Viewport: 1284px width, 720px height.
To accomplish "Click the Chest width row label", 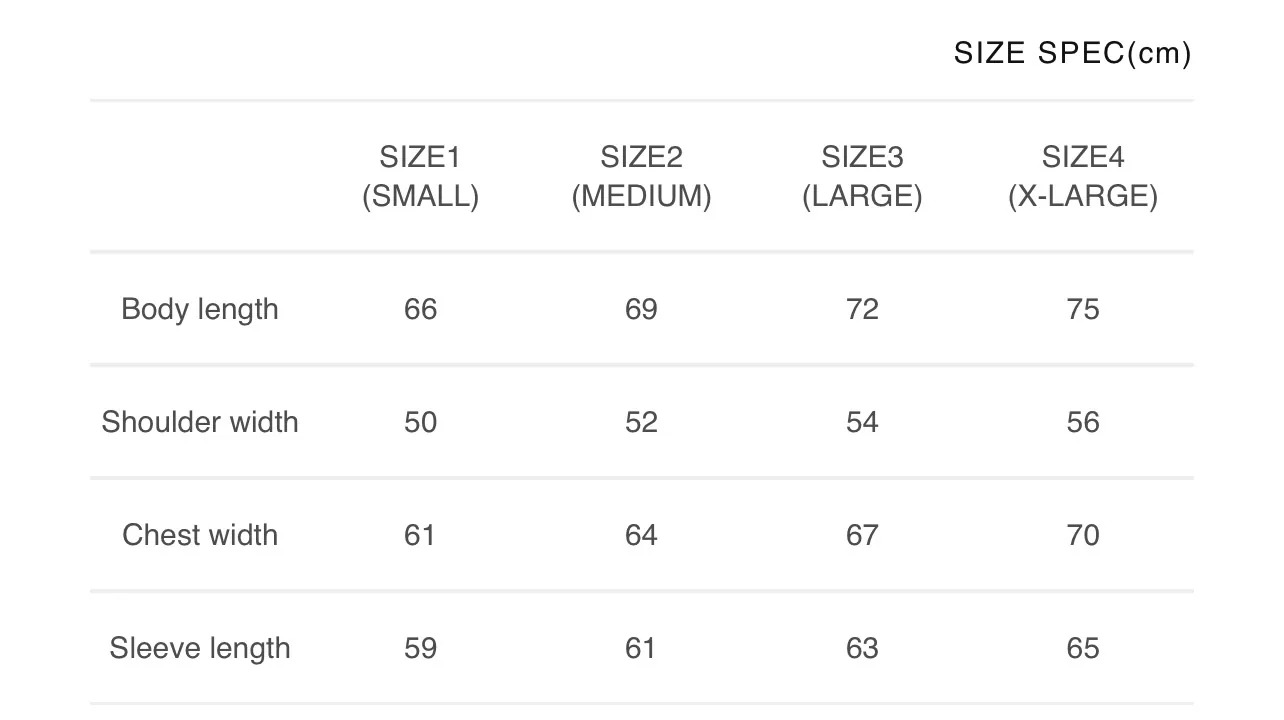I will [200, 535].
